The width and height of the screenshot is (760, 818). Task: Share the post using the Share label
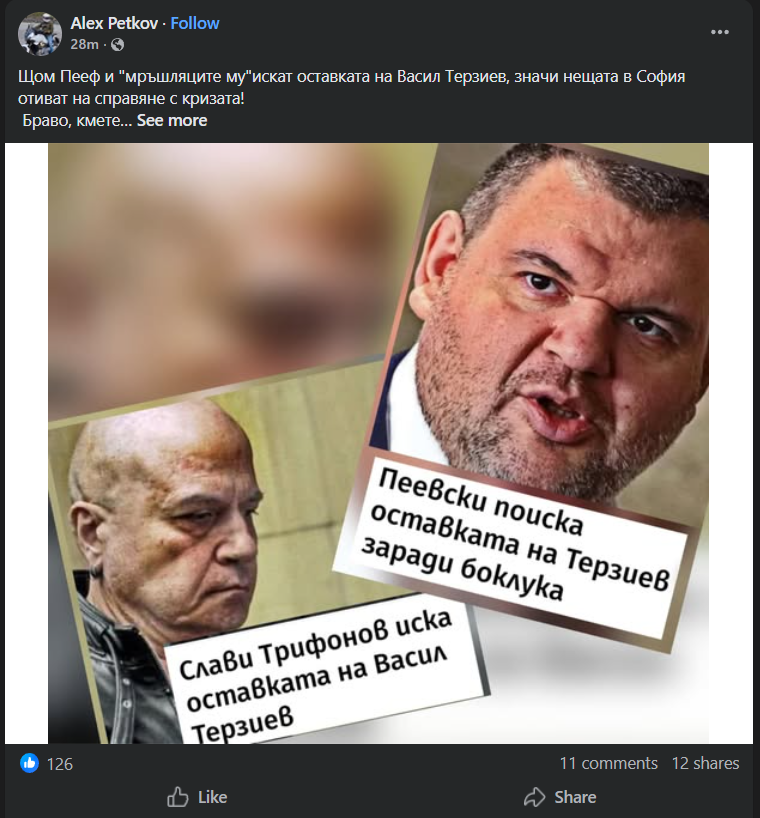pyautogui.click(x=575, y=797)
